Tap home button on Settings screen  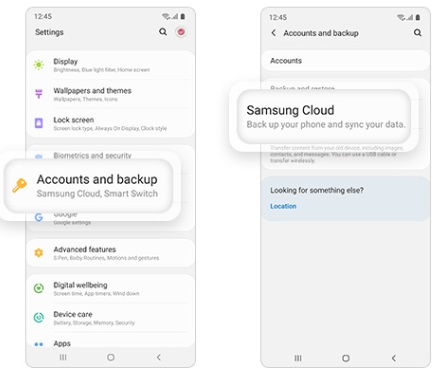(x=111, y=357)
